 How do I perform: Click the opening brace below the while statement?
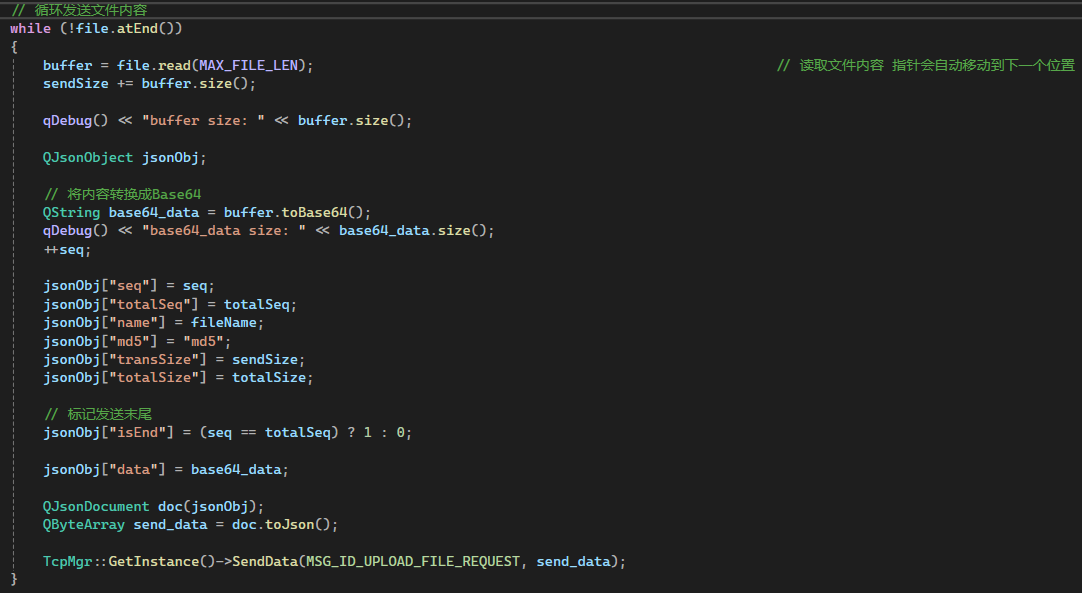(x=14, y=47)
